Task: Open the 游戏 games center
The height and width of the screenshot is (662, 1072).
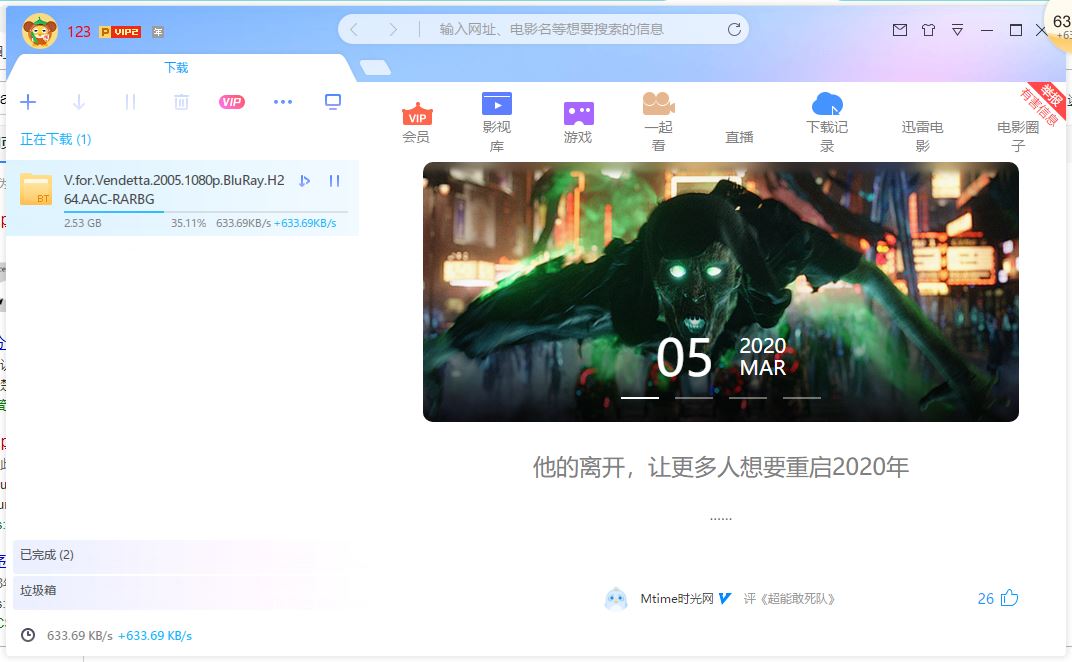Action: tap(578, 120)
